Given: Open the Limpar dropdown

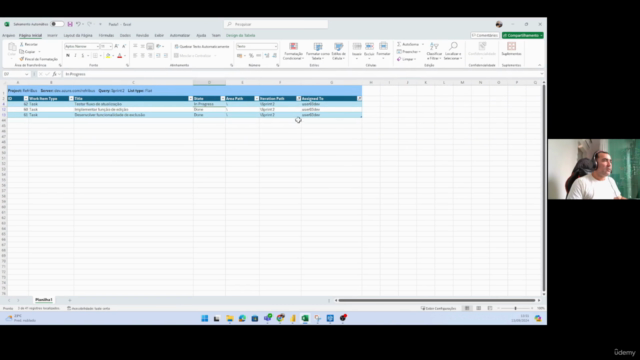Looking at the screenshot, I should pos(406,59).
